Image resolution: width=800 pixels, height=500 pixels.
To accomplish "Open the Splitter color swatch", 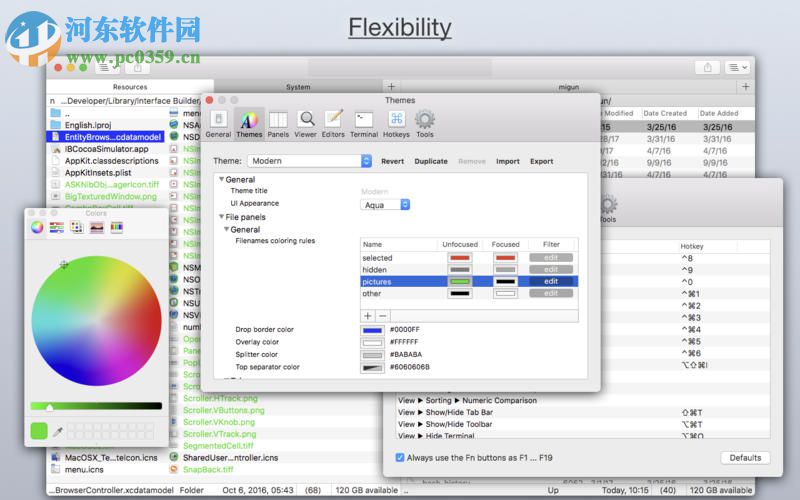I will click(372, 355).
